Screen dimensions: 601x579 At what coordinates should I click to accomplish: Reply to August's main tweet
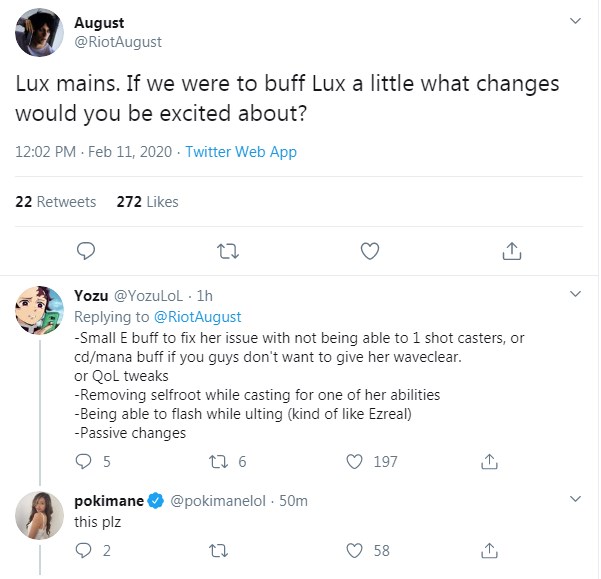[x=87, y=250]
